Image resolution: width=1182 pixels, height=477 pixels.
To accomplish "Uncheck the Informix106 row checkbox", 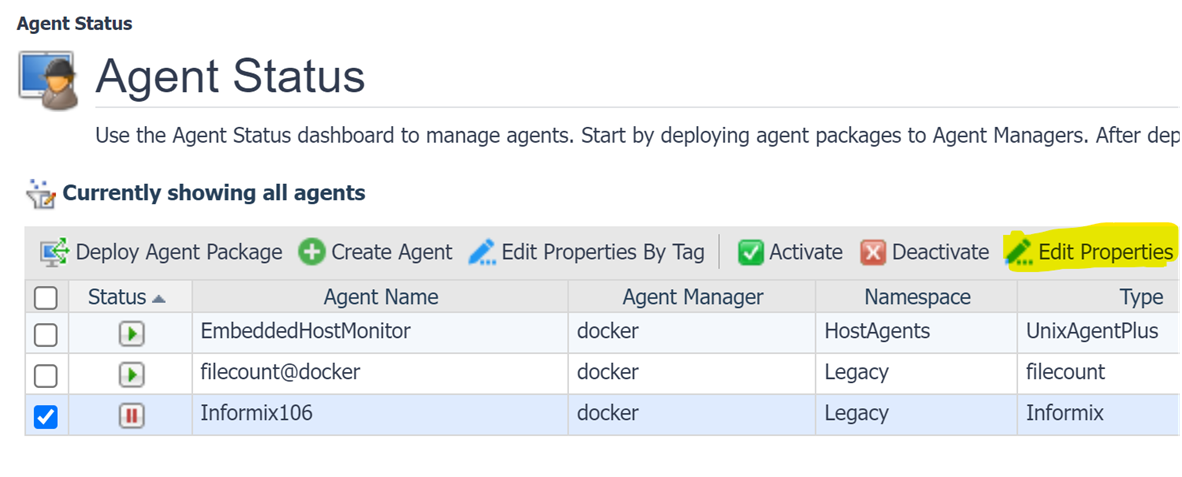I will pyautogui.click(x=46, y=416).
